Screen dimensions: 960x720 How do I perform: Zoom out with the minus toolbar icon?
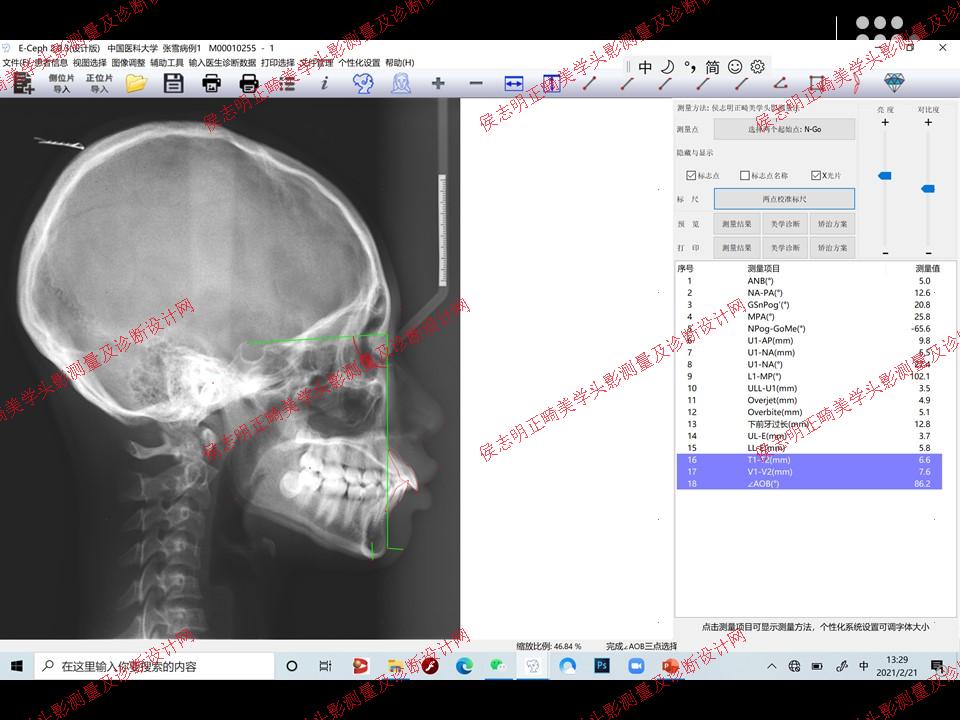pos(476,83)
